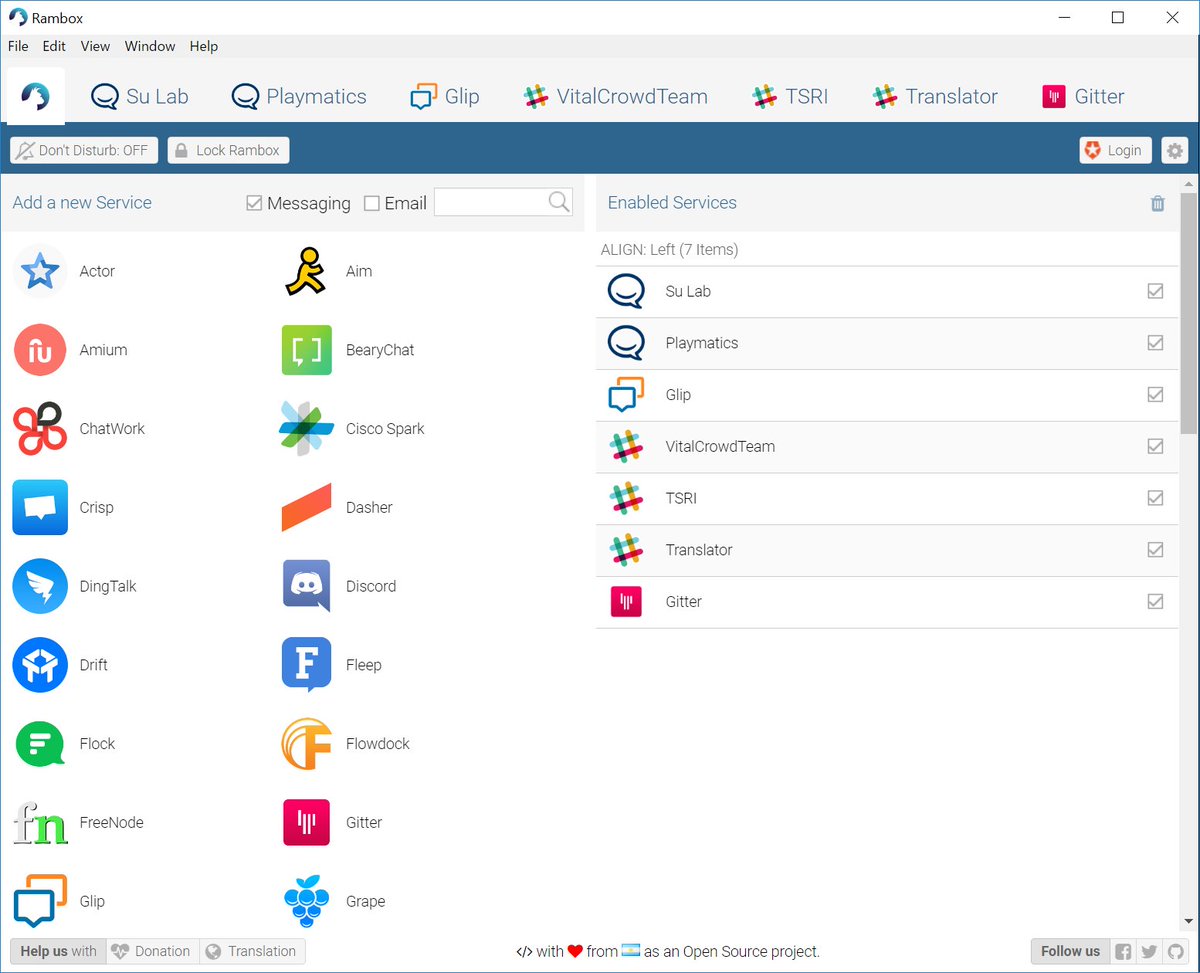This screenshot has width=1200, height=973.
Task: Add the Flock service icon
Action: [40, 744]
